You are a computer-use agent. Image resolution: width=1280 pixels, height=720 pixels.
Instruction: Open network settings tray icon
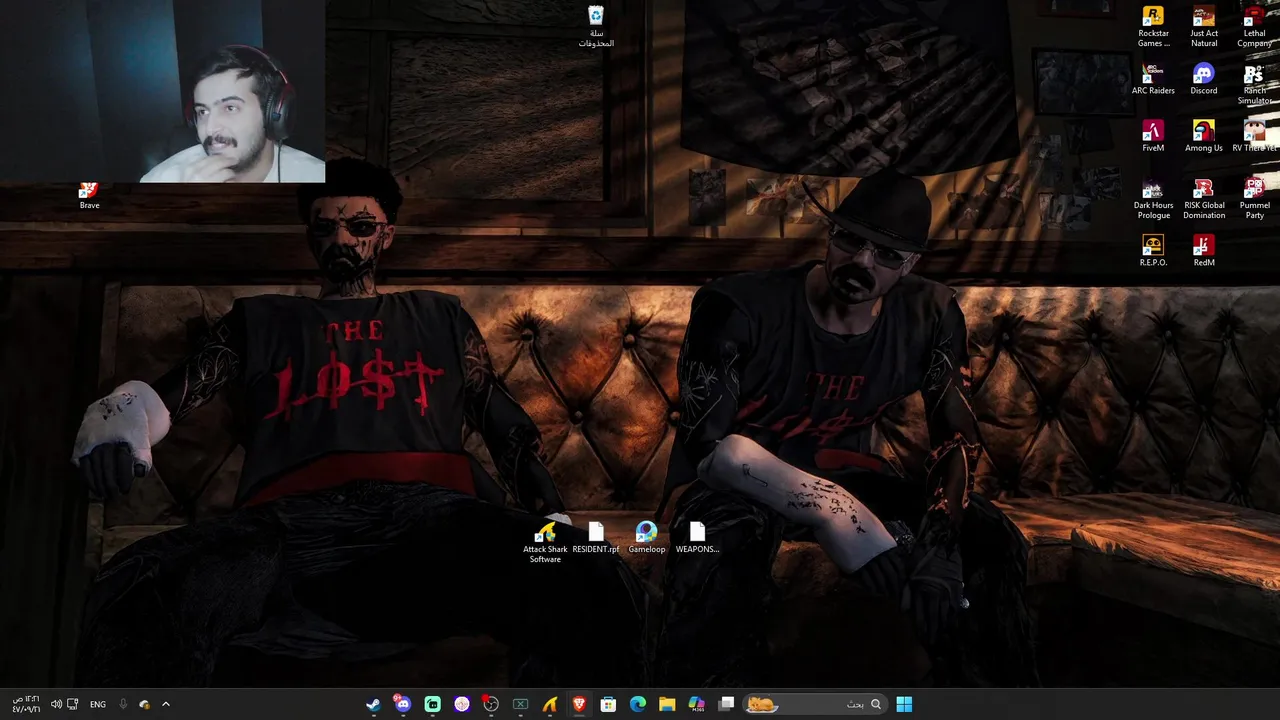(72, 704)
